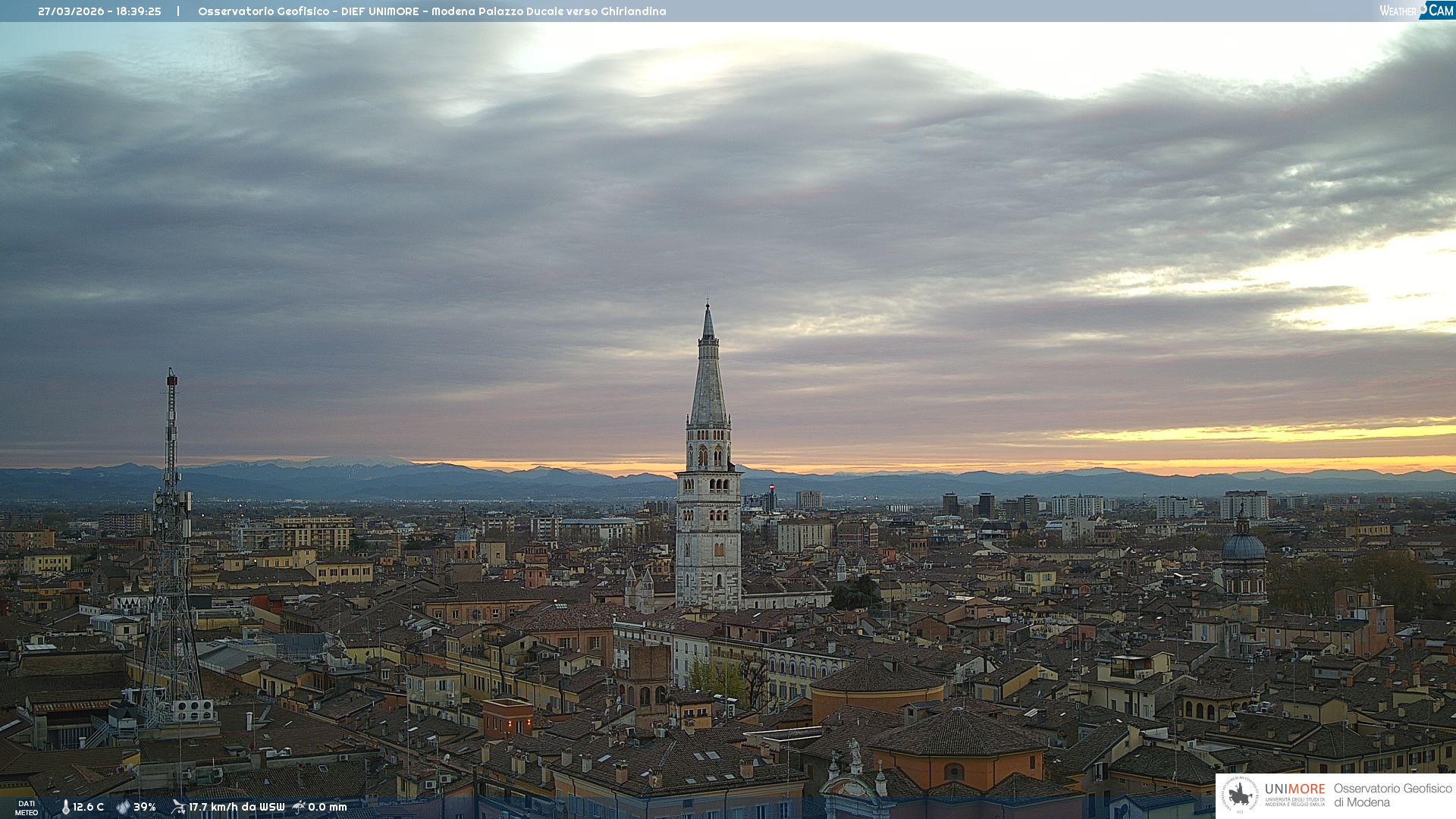Click the blue church dome
The width and height of the screenshot is (1456, 819).
[1243, 548]
